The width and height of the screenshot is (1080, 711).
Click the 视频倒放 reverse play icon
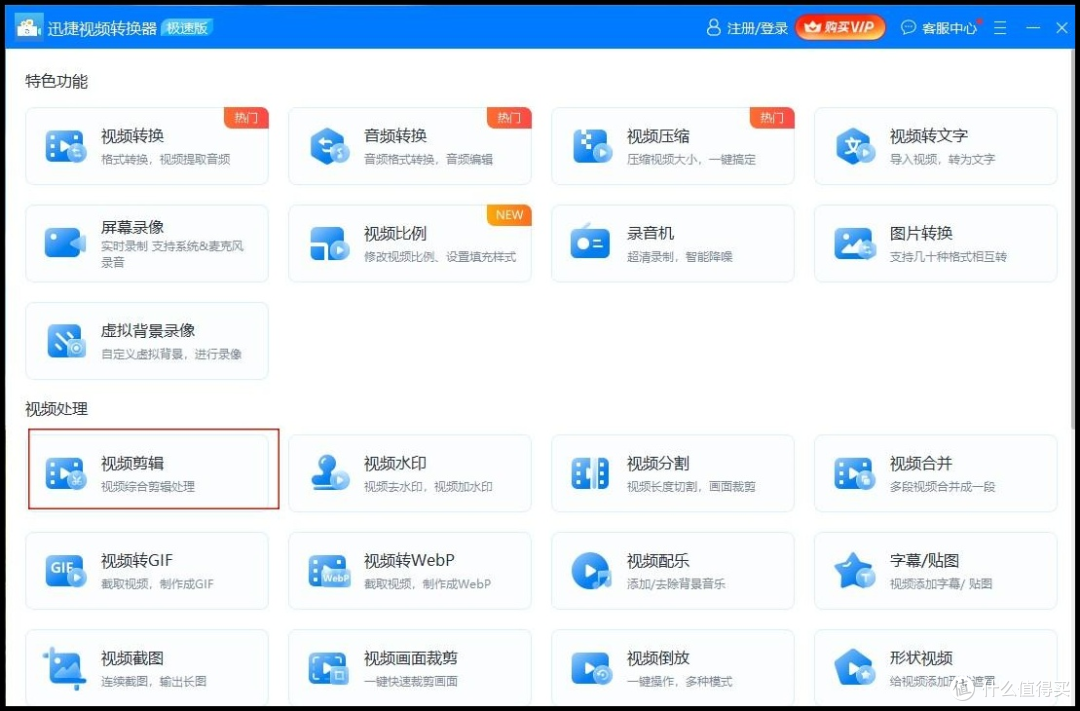click(x=592, y=668)
